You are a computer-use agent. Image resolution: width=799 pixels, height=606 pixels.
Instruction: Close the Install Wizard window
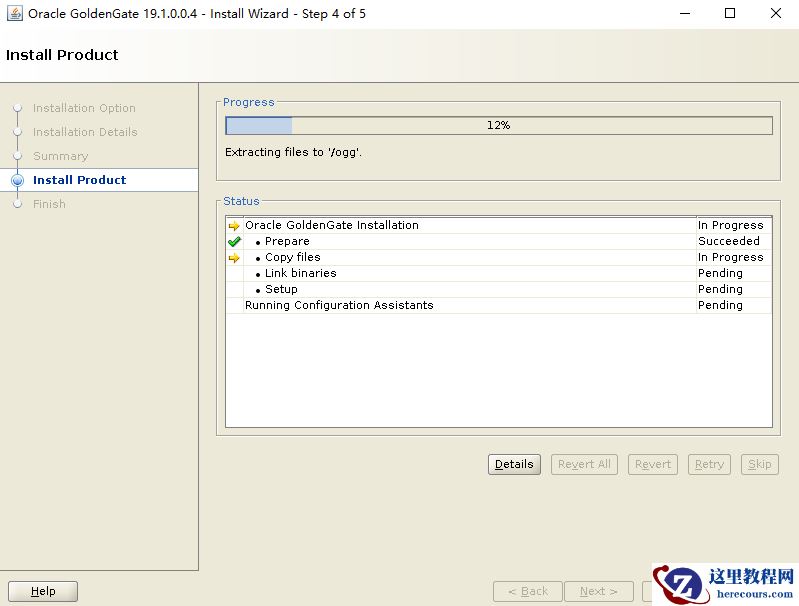point(776,13)
